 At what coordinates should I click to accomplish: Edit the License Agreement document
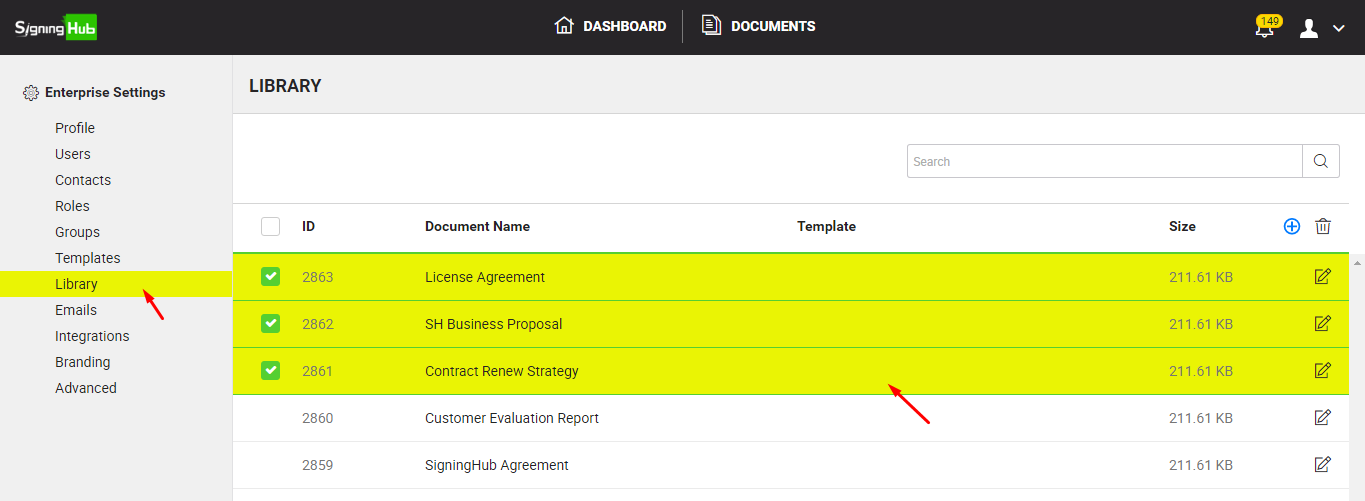1323,277
